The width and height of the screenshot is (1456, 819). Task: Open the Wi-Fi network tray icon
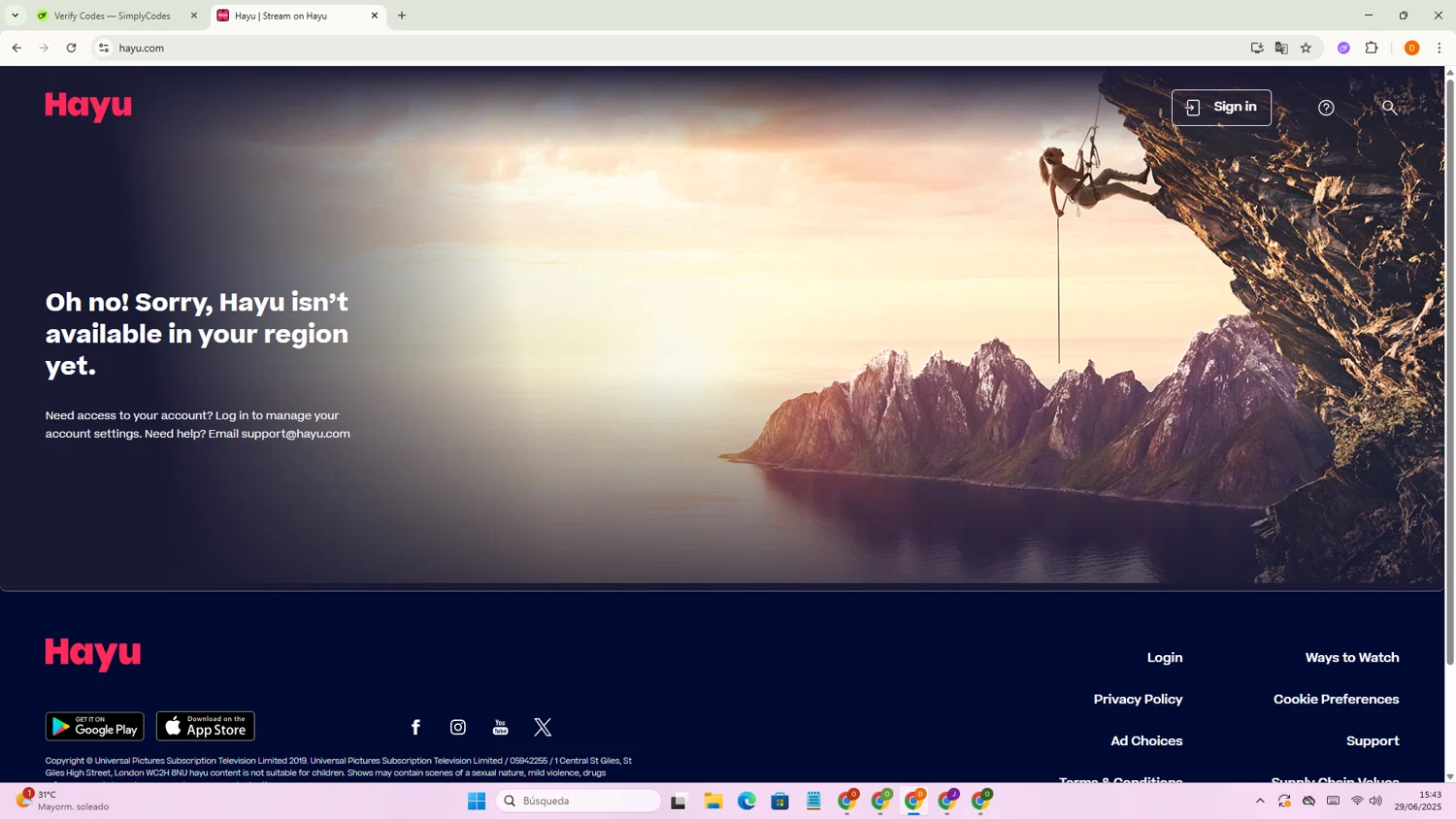(x=1357, y=801)
